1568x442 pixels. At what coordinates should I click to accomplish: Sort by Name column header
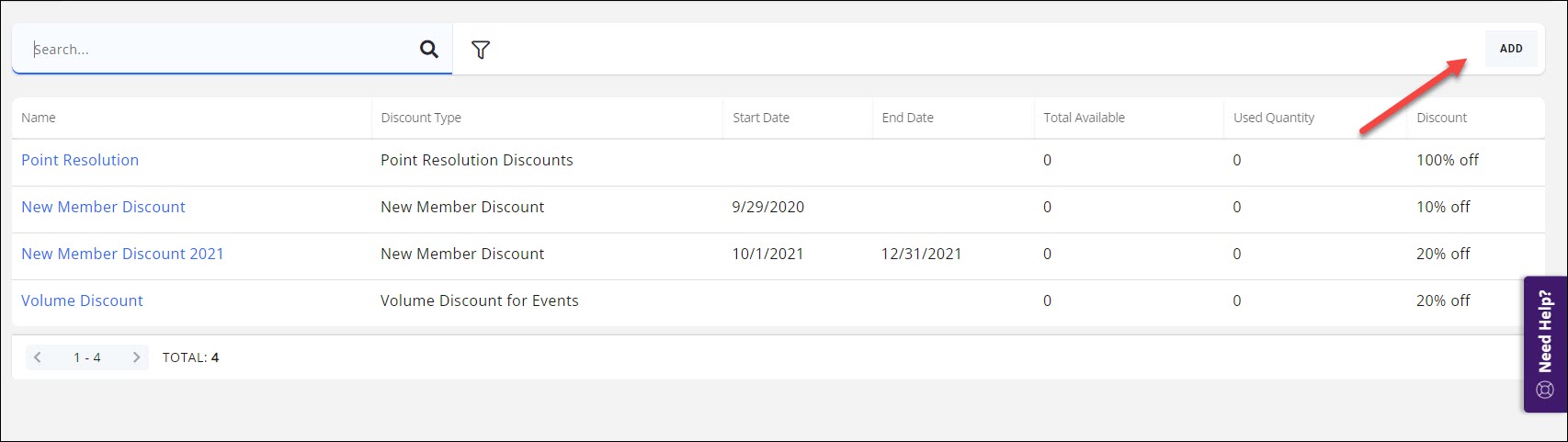click(x=39, y=118)
